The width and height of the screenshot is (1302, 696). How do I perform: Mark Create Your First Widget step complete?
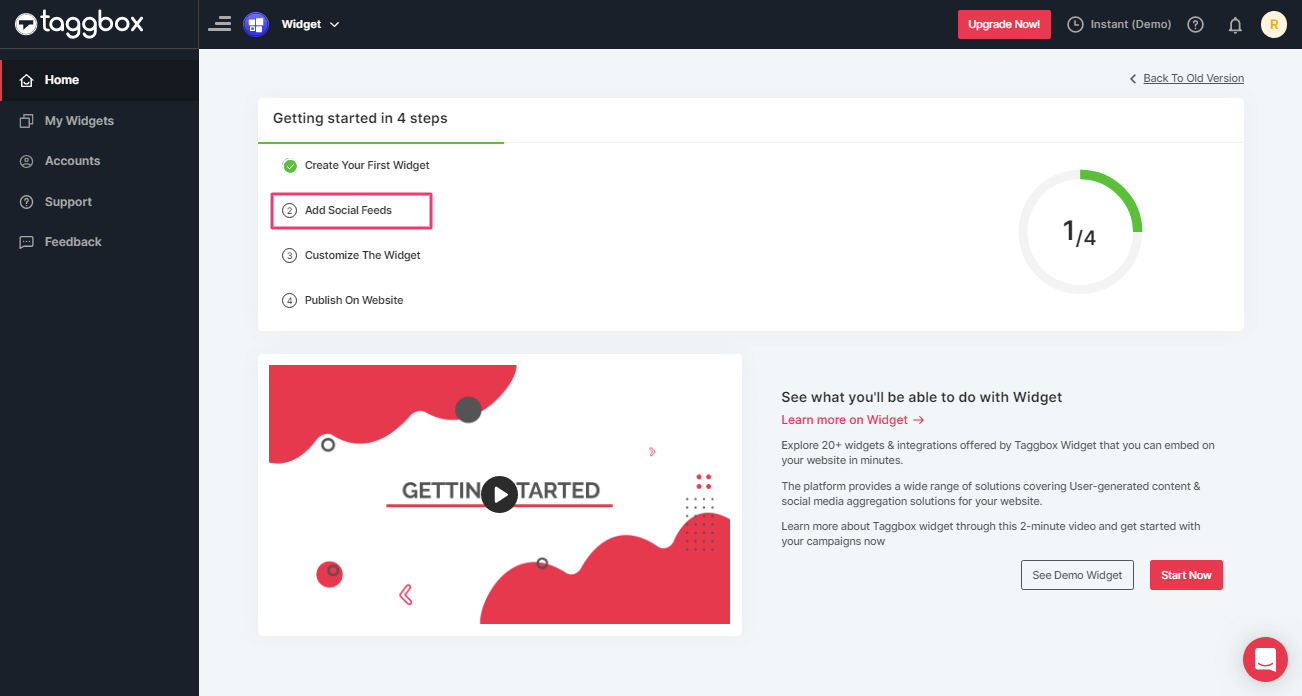click(290, 165)
